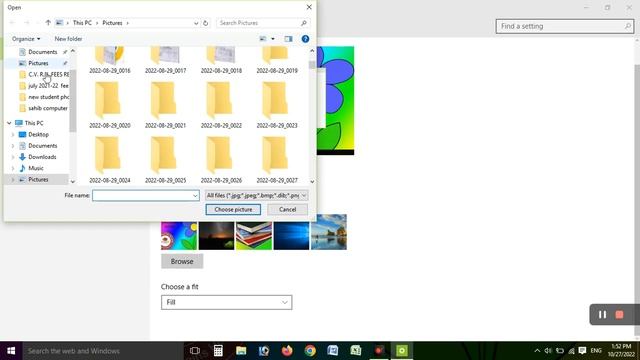Cancel the Open dialog
The height and width of the screenshot is (360, 640).
click(x=287, y=209)
